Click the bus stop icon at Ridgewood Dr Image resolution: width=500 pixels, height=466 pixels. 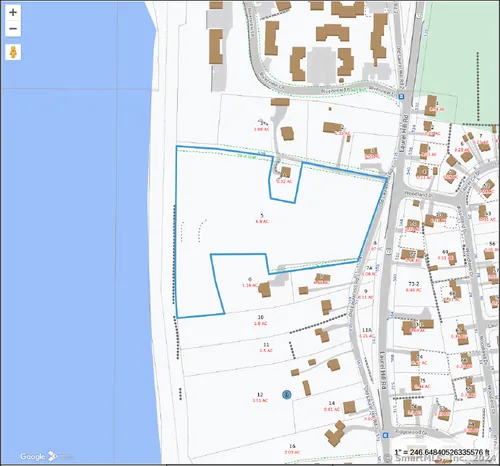(386, 435)
